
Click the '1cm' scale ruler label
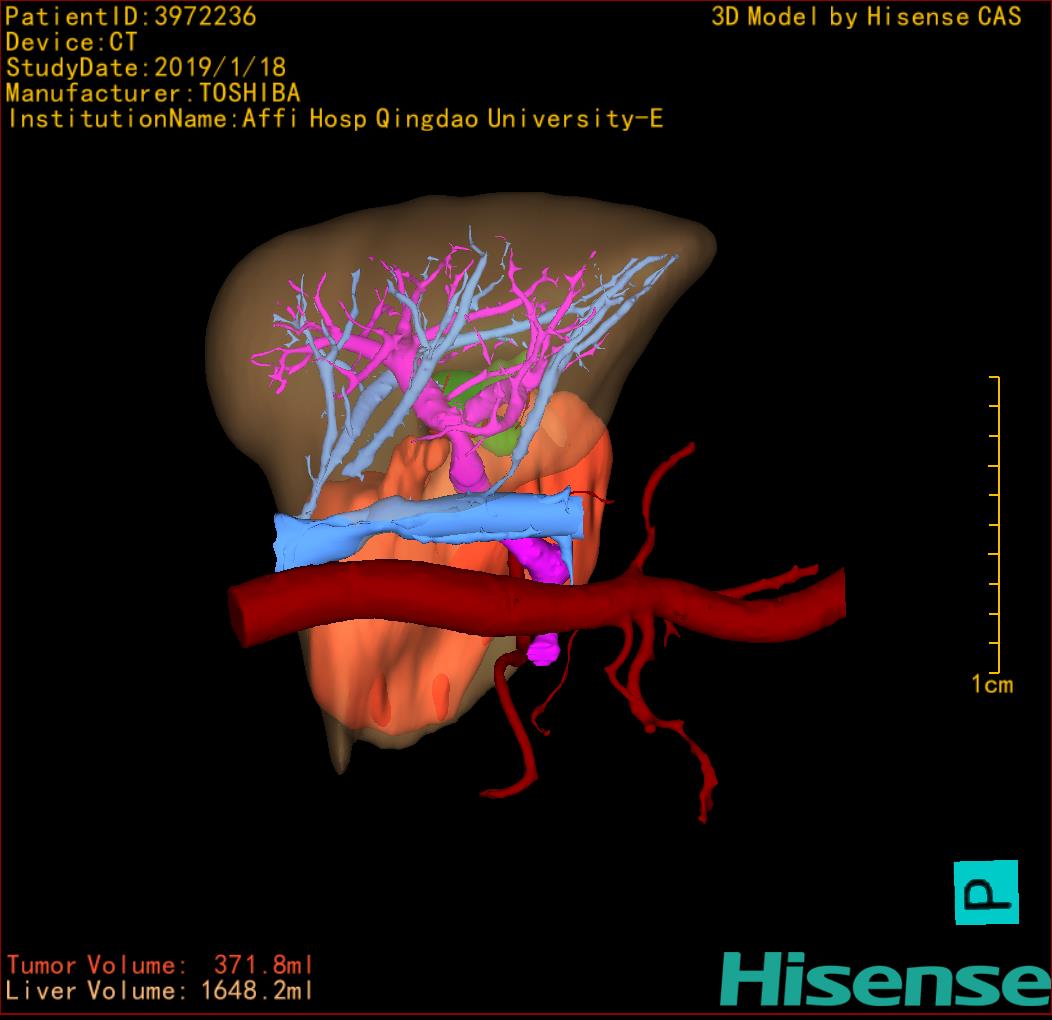click(x=992, y=684)
